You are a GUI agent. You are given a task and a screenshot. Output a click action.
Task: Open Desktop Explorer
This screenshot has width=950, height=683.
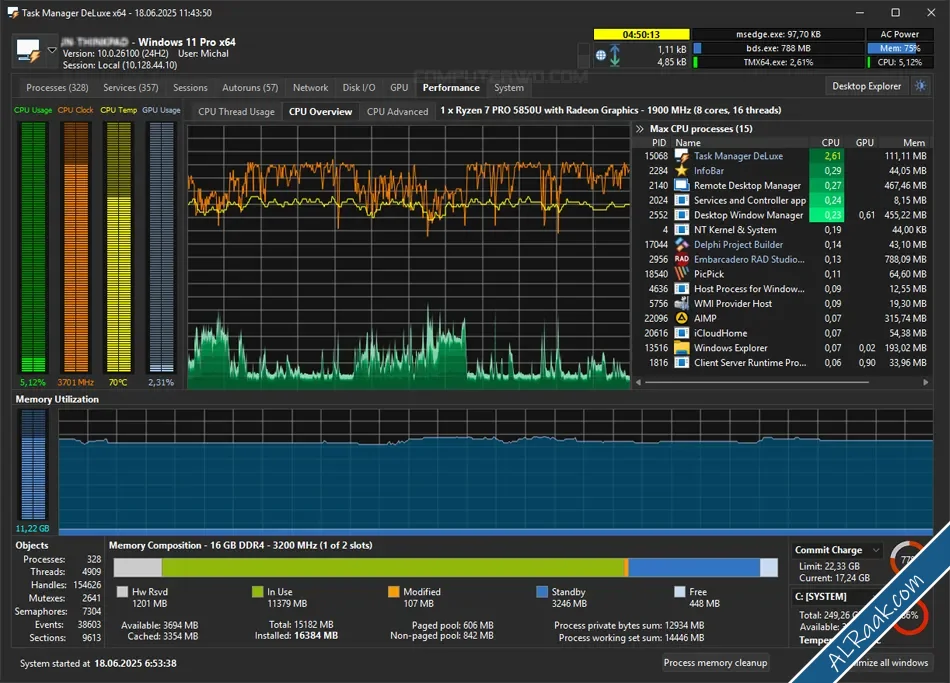[866, 86]
